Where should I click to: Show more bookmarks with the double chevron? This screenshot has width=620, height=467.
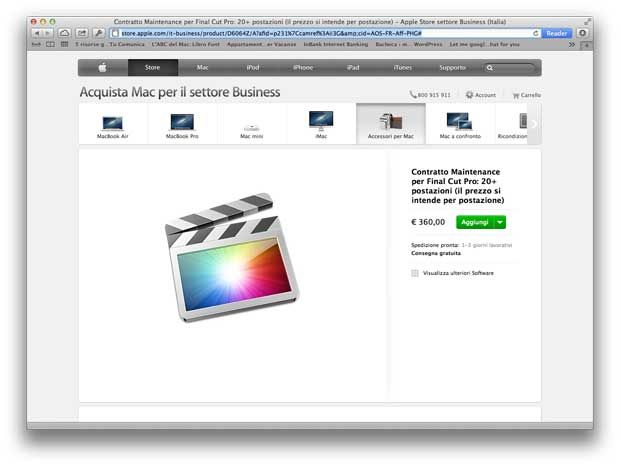tap(572, 45)
